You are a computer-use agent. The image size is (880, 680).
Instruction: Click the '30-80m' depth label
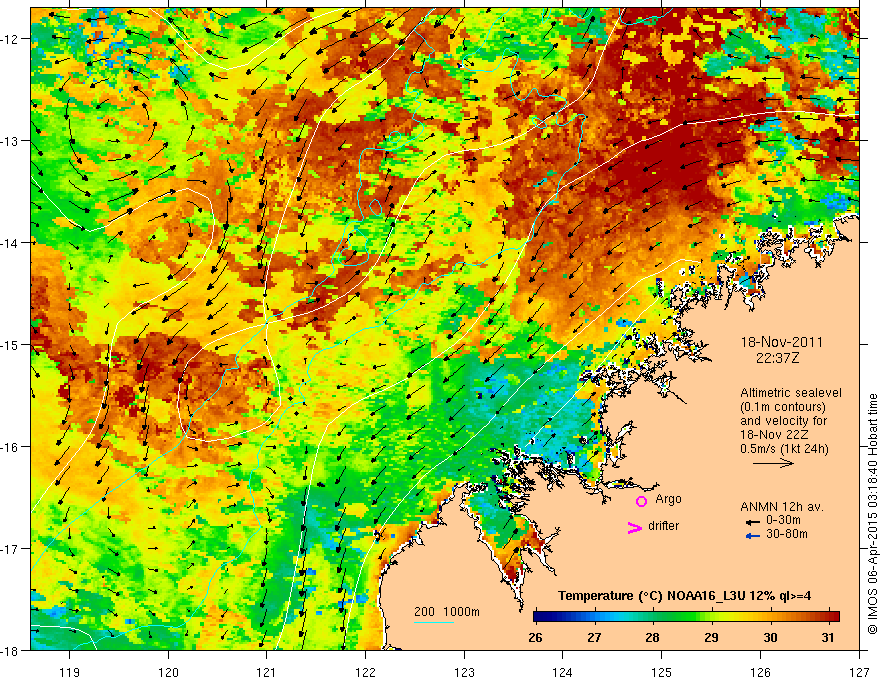(x=787, y=534)
